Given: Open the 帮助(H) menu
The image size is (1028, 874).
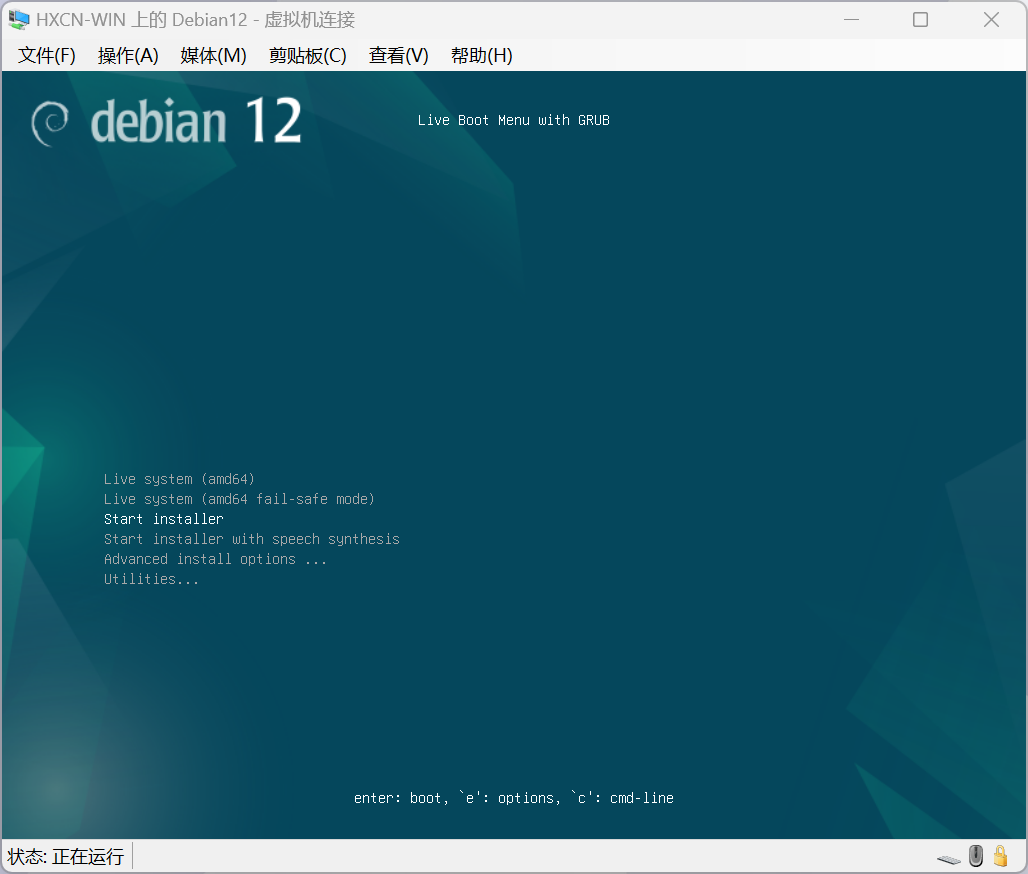Looking at the screenshot, I should (481, 56).
